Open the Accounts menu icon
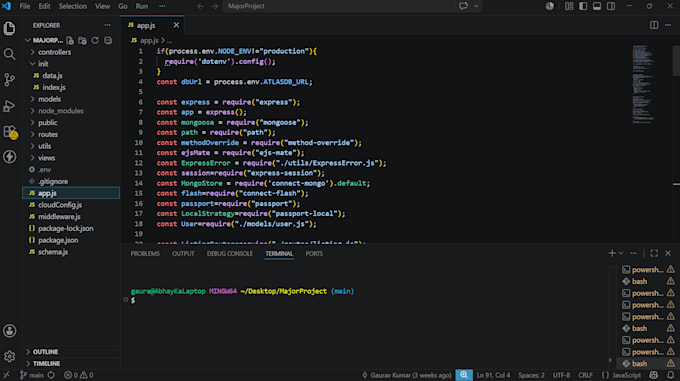This screenshot has height=381, width=680. [9, 331]
